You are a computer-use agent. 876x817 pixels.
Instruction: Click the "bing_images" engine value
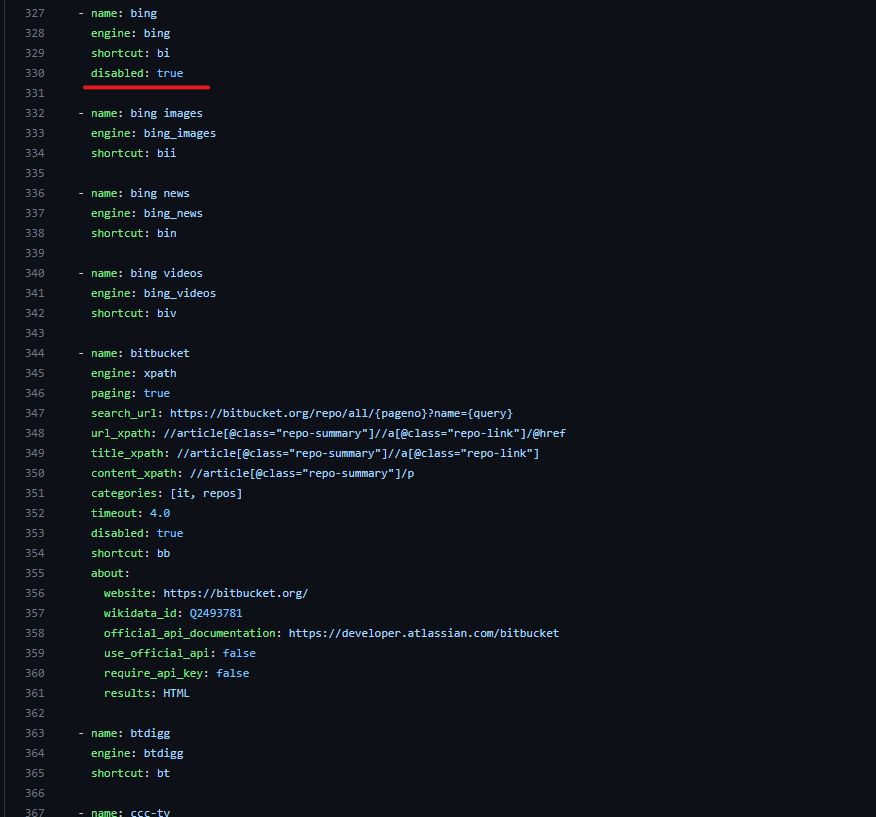179,133
